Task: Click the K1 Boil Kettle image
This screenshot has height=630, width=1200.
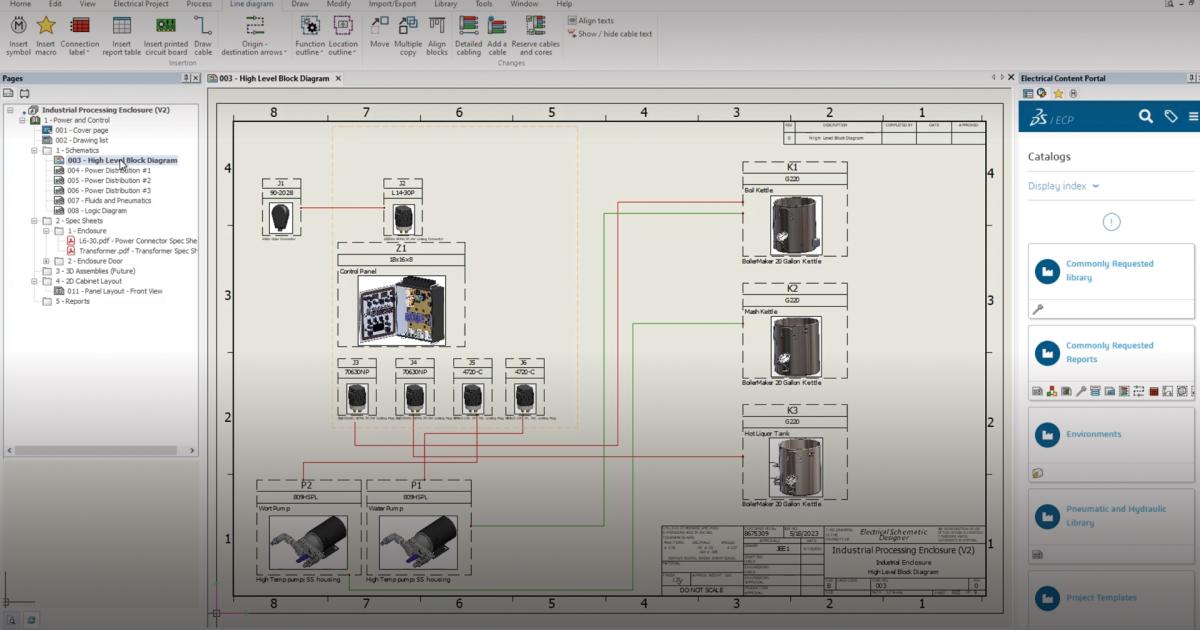Action: (796, 224)
